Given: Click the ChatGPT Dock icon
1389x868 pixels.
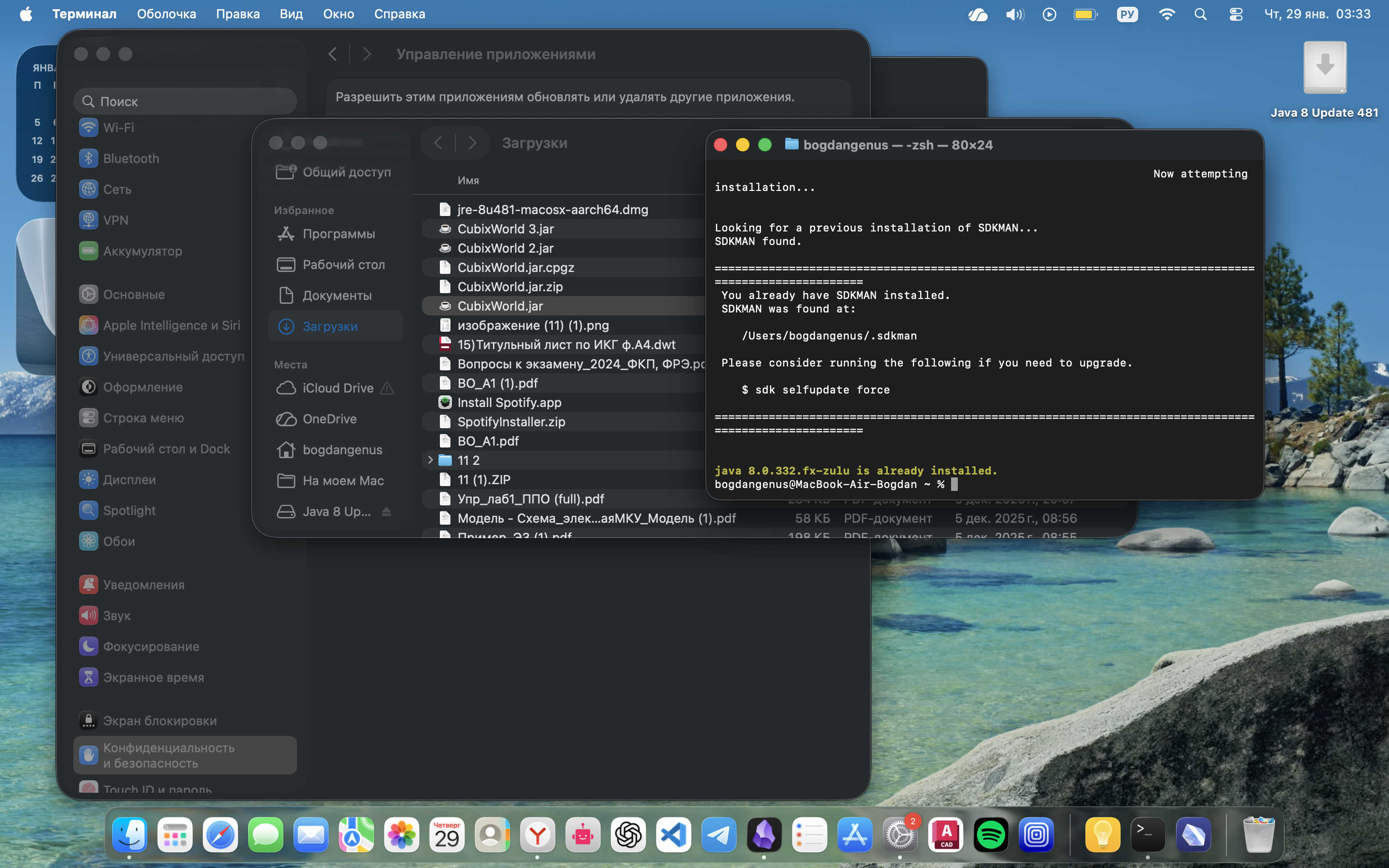Looking at the screenshot, I should point(628,834).
